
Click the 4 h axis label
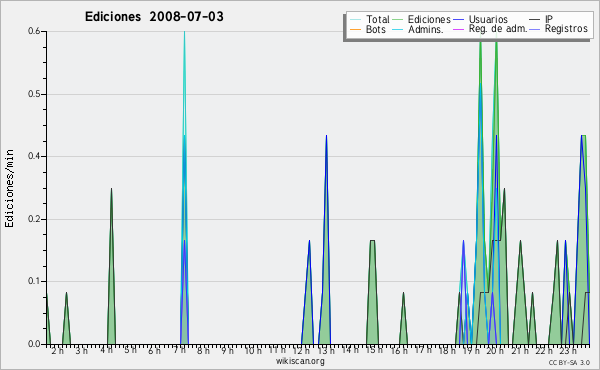[107, 350]
